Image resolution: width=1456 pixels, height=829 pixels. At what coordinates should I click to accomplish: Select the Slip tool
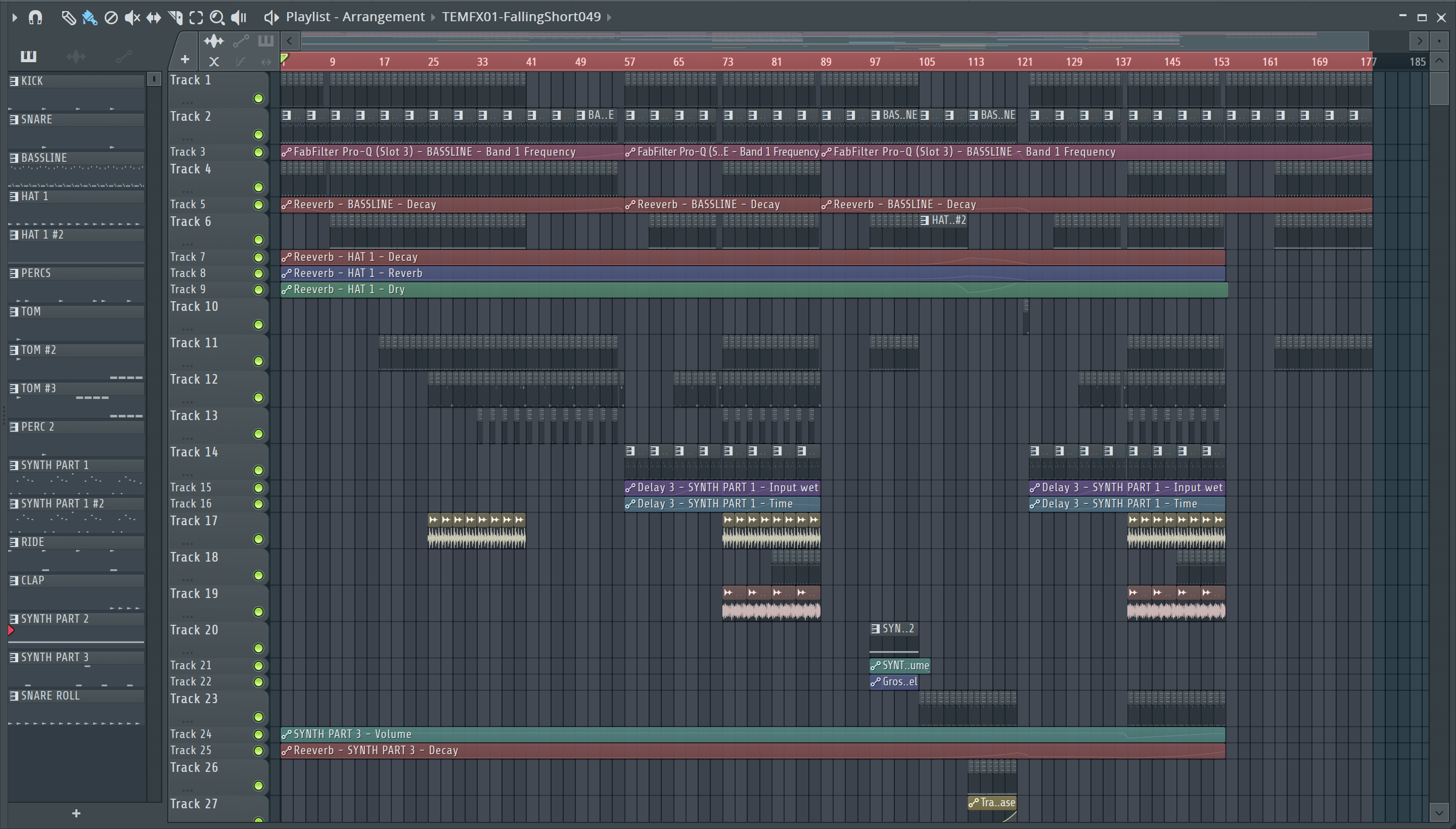(x=153, y=18)
